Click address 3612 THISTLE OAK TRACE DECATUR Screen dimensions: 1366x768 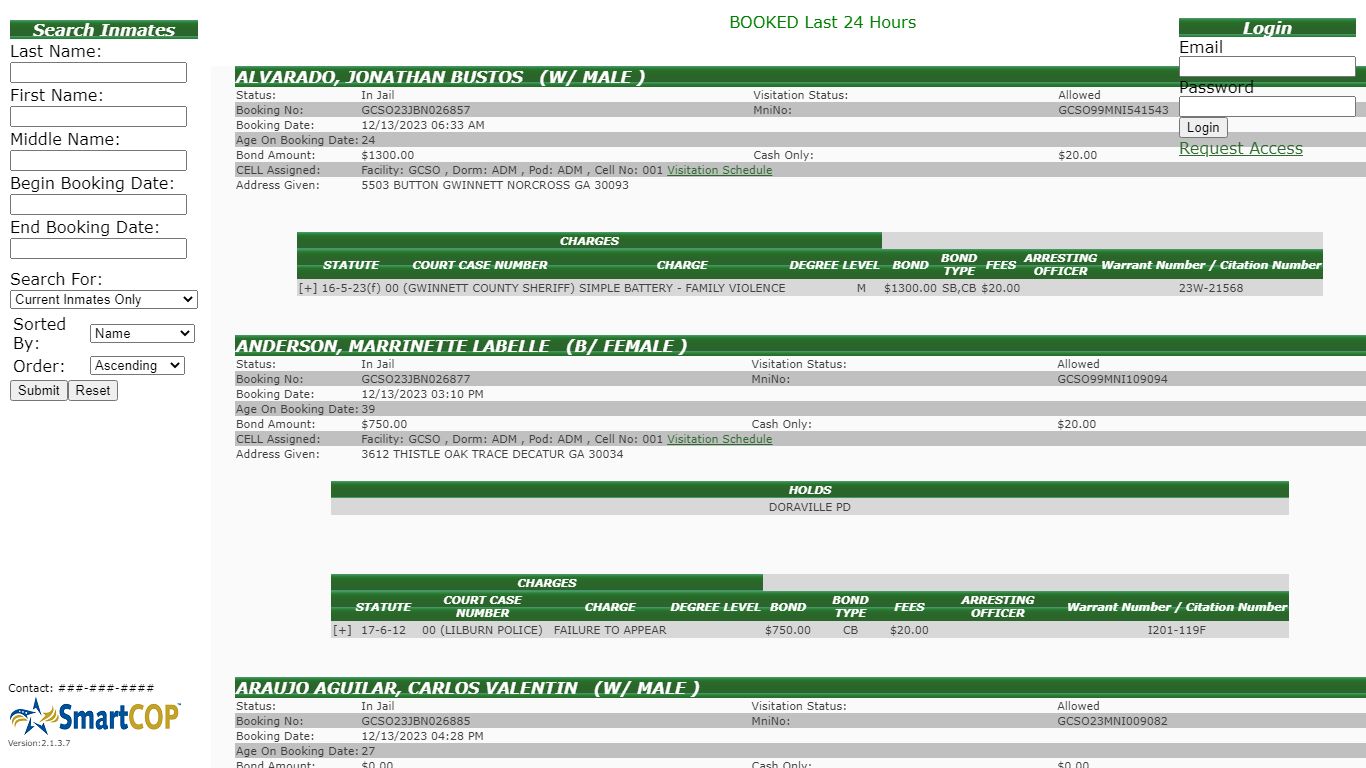click(492, 454)
